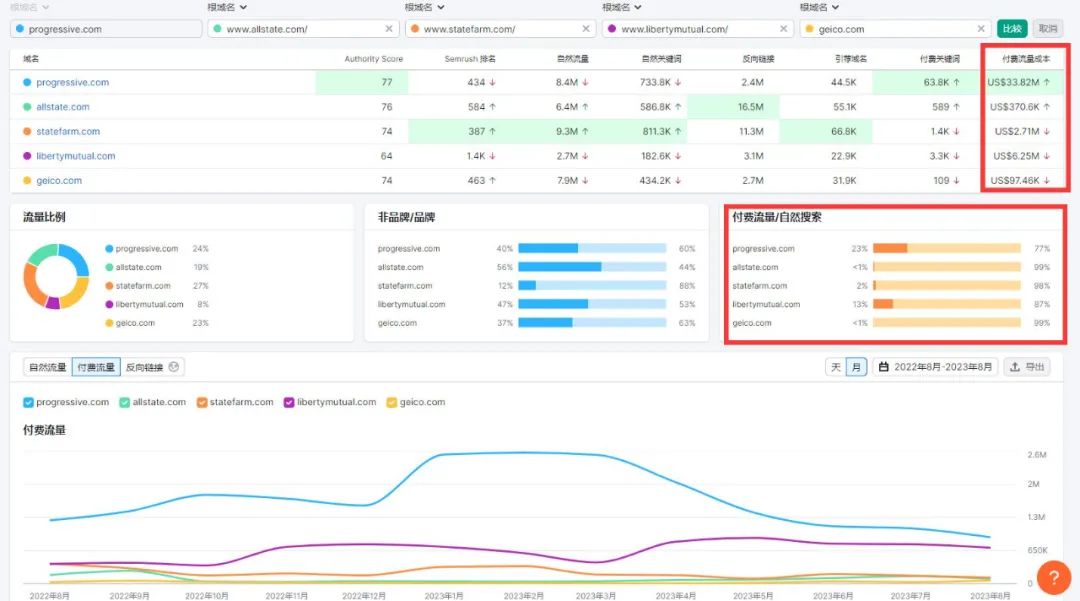This screenshot has height=601, width=1080.
Task: Open 根域名 dropdown above geico field
Action: pos(819,7)
